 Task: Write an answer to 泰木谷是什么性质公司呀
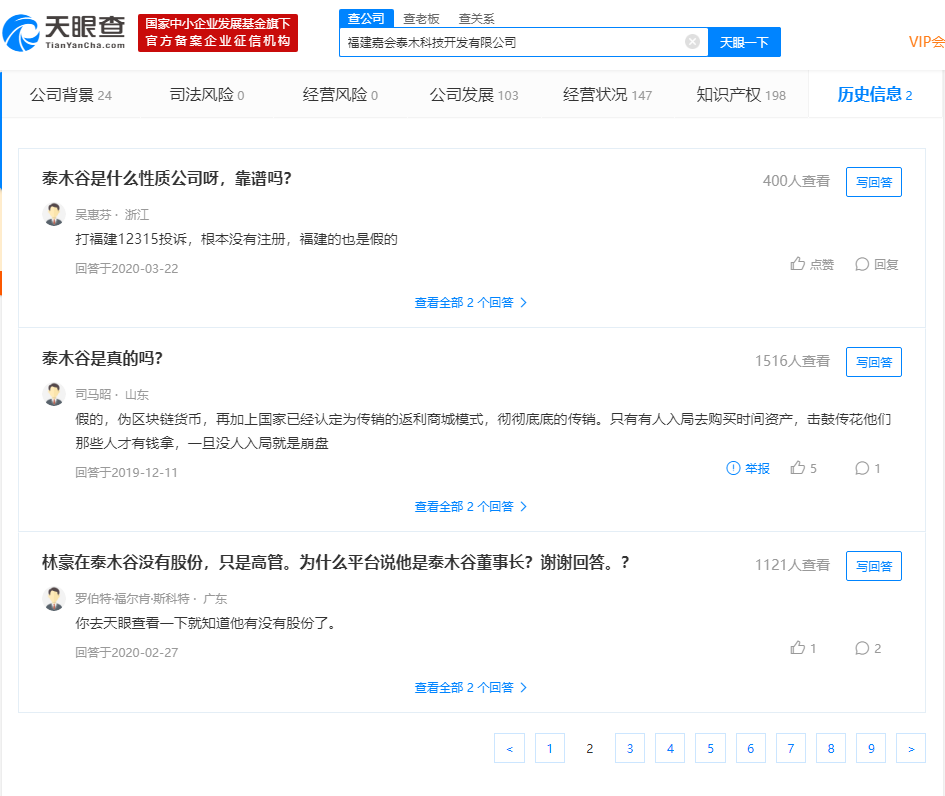874,182
